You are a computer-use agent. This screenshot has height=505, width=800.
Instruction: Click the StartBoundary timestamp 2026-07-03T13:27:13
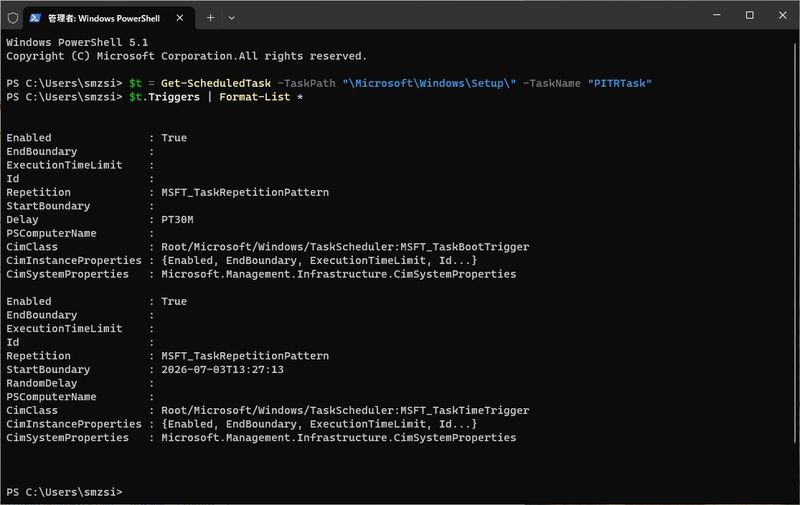pyautogui.click(x=222, y=370)
